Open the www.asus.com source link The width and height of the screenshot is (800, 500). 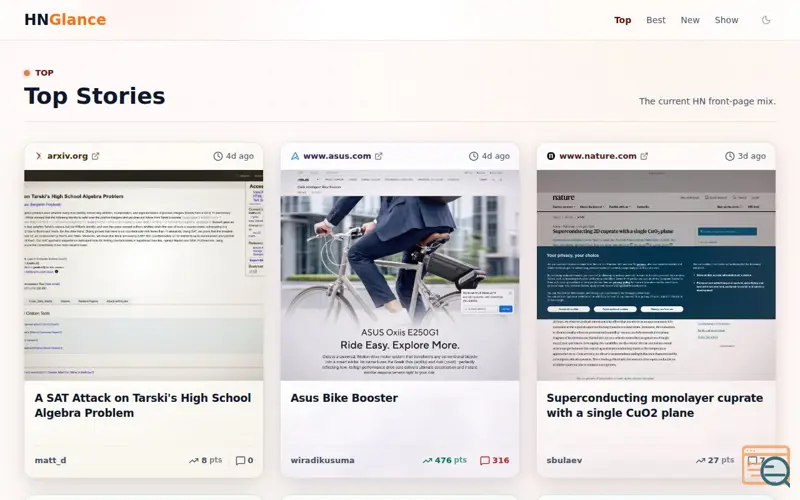(337, 156)
